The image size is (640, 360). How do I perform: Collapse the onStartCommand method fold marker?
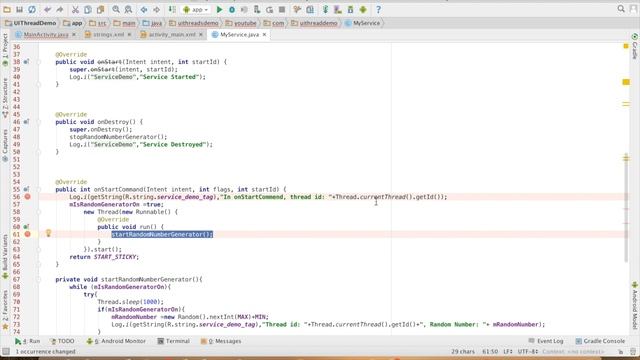point(39,189)
